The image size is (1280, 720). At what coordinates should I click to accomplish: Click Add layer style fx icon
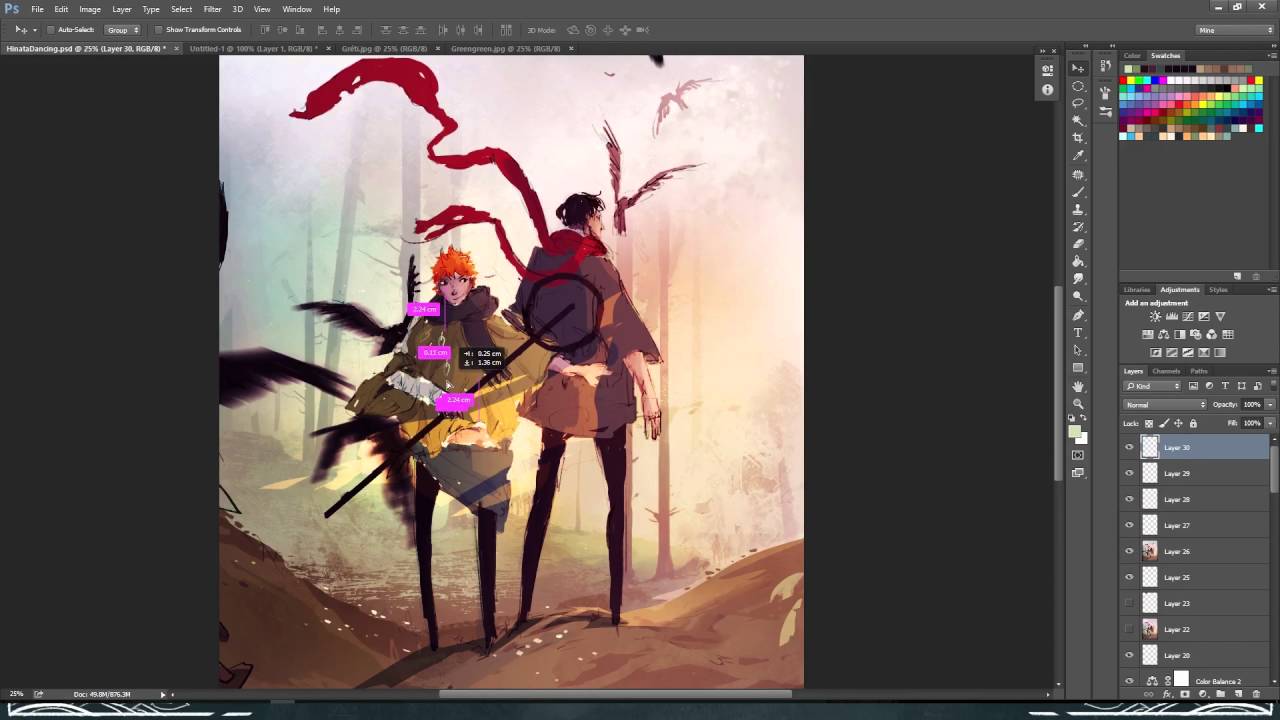pyautogui.click(x=1167, y=694)
